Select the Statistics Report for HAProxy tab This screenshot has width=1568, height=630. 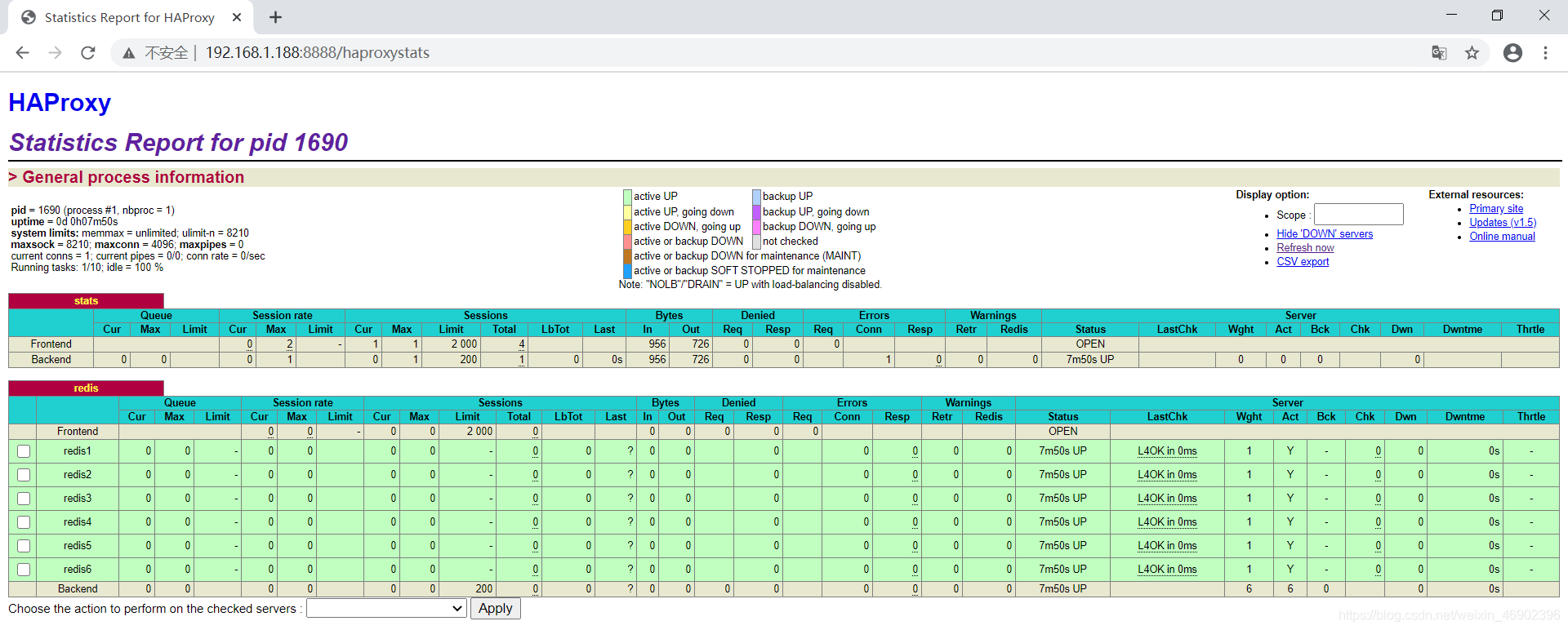pyautogui.click(x=130, y=17)
